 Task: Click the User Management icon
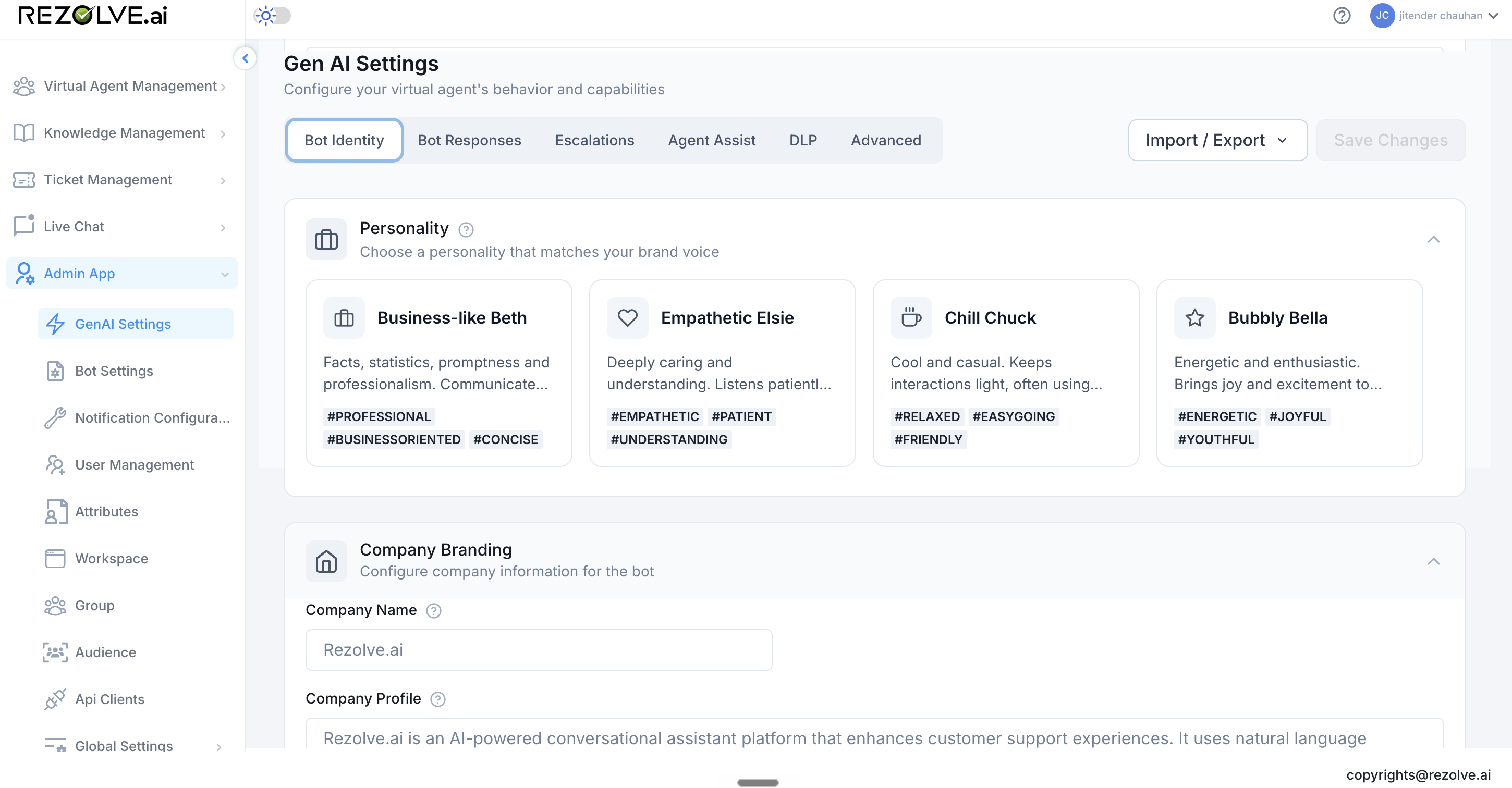click(55, 465)
